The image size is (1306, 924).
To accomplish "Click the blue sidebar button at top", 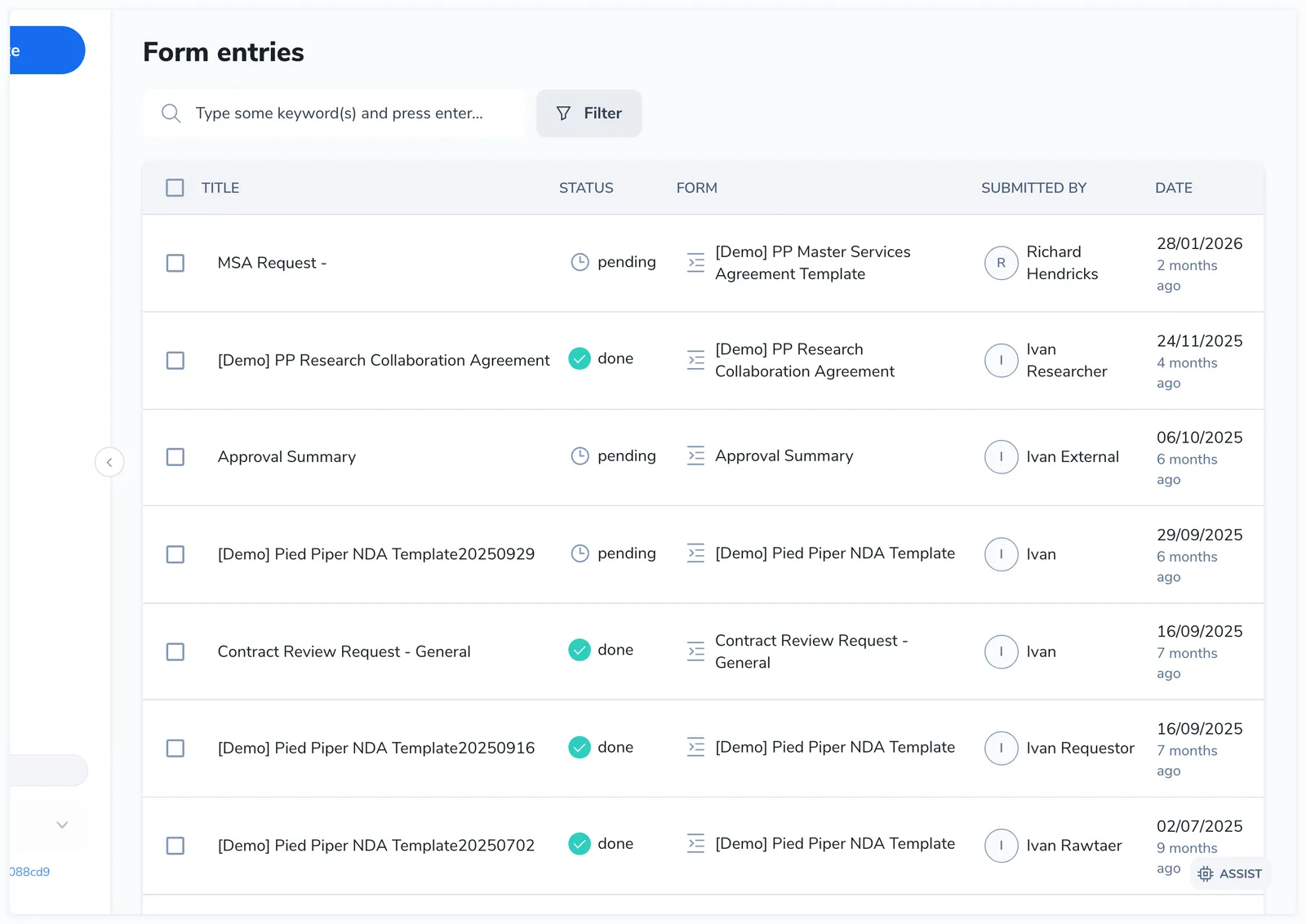I will [x=47, y=51].
